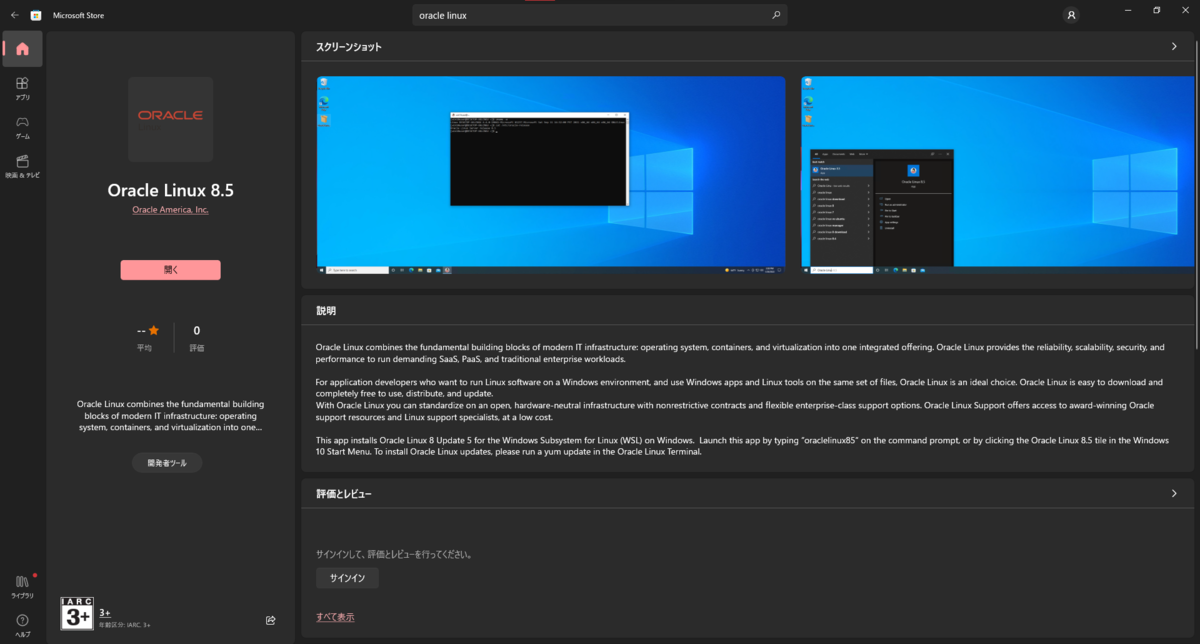1200x644 pixels.
Task: Click the Oracle logo app tile
Action: [171, 119]
